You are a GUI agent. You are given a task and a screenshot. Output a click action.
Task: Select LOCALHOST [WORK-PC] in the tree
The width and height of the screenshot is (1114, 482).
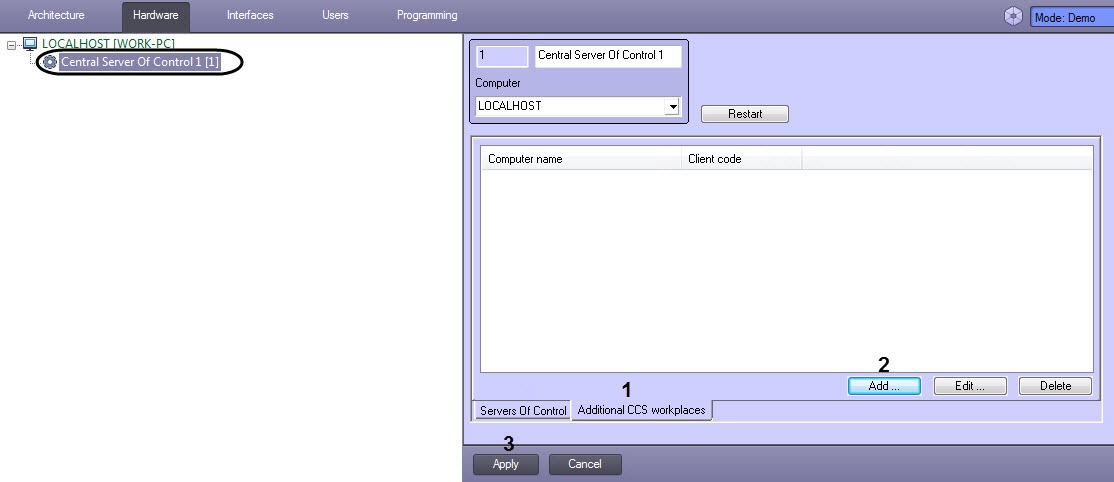[x=108, y=44]
